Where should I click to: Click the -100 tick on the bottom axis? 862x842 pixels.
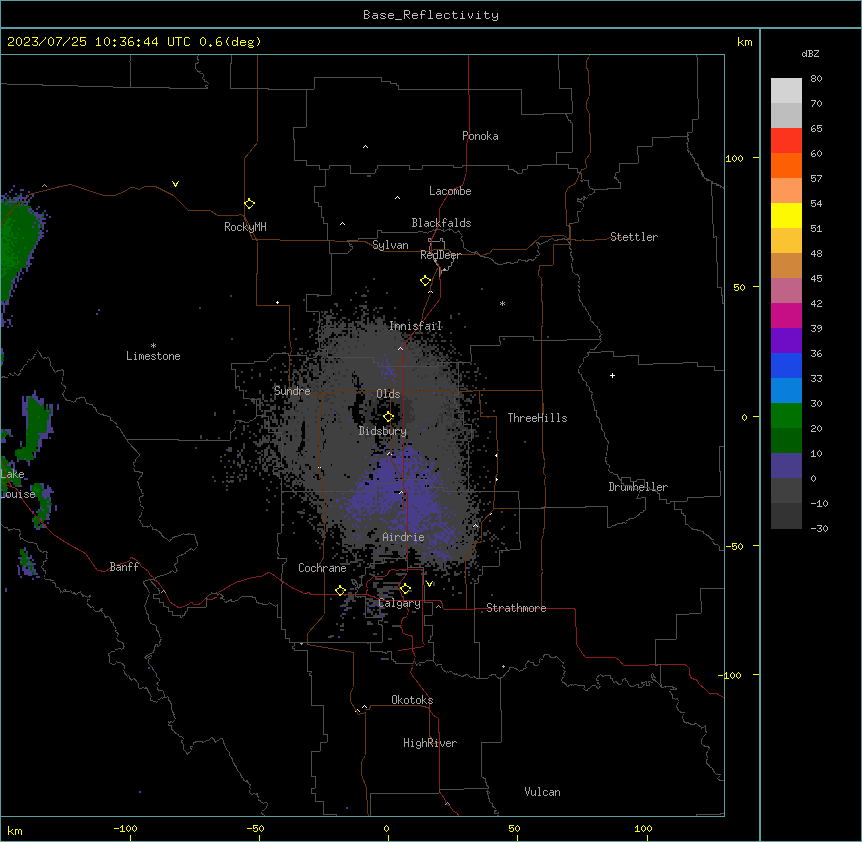click(x=125, y=828)
